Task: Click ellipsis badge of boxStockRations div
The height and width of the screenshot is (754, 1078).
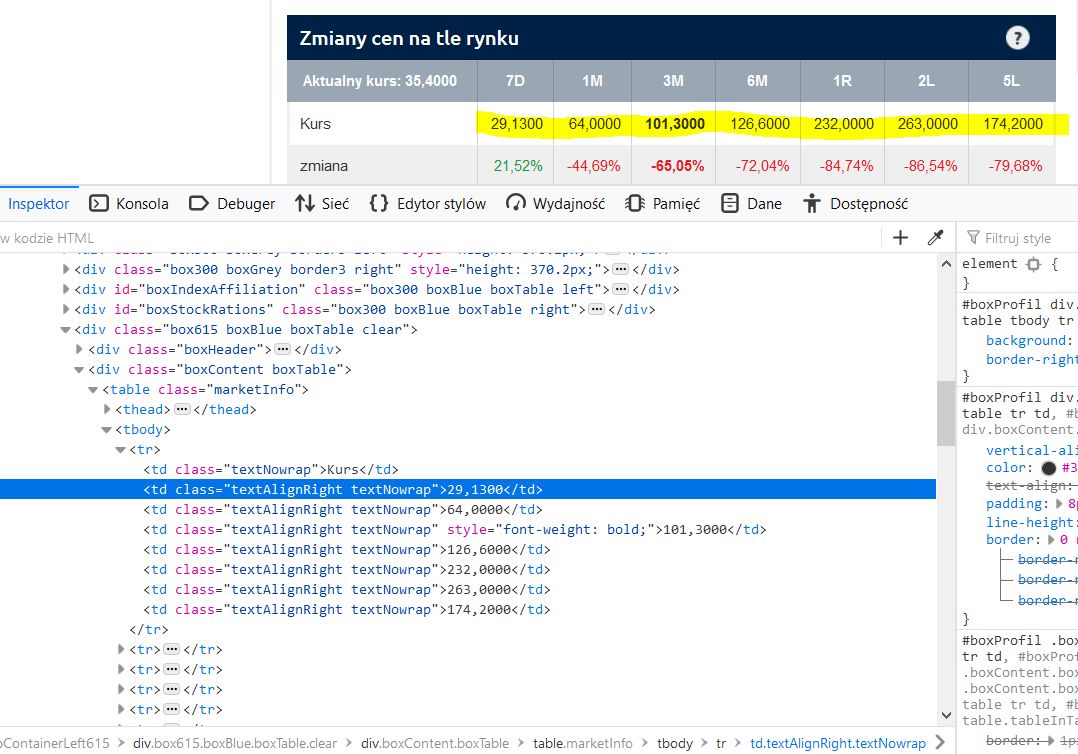Action: 597,309
